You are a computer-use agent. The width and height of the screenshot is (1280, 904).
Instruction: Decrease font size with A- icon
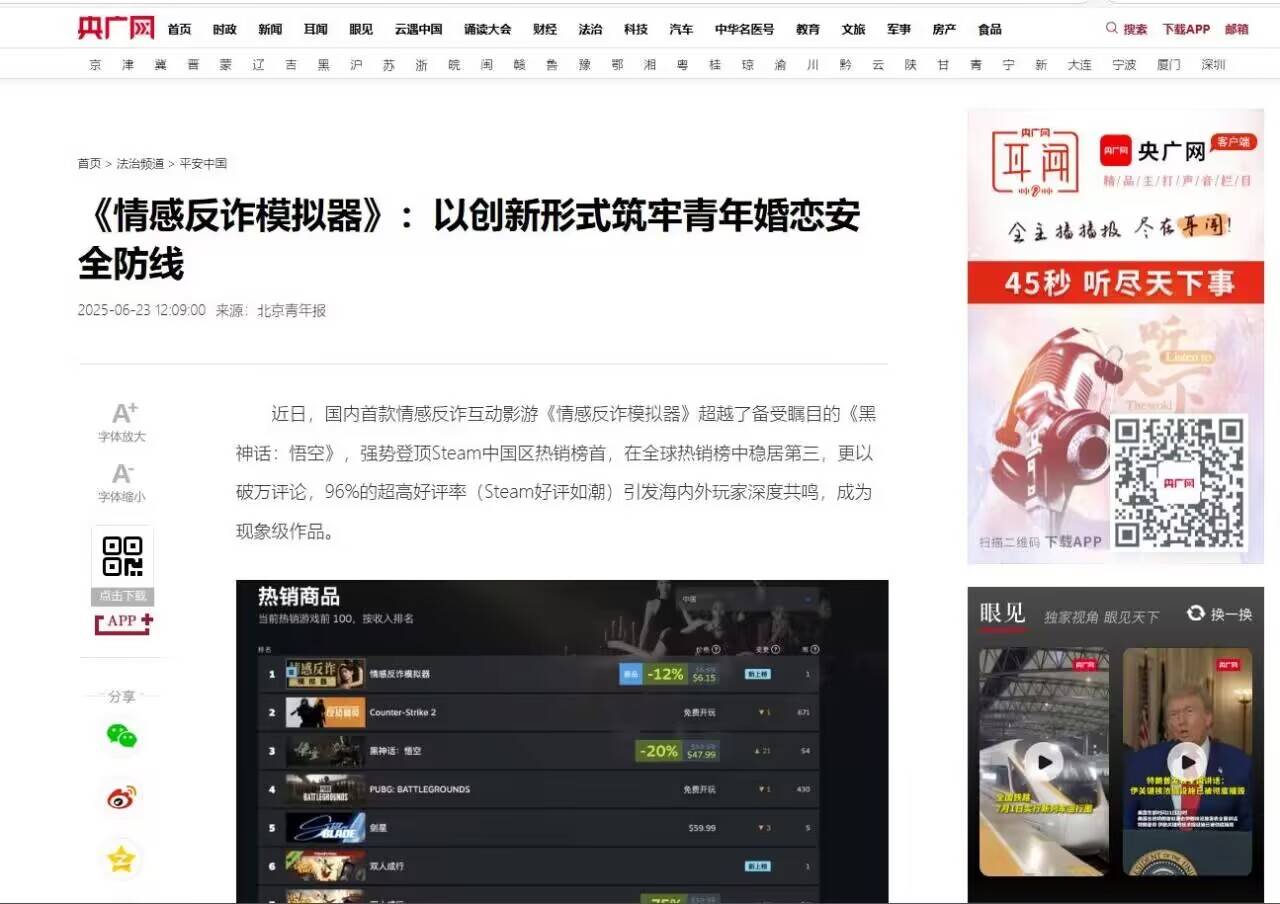point(122,474)
